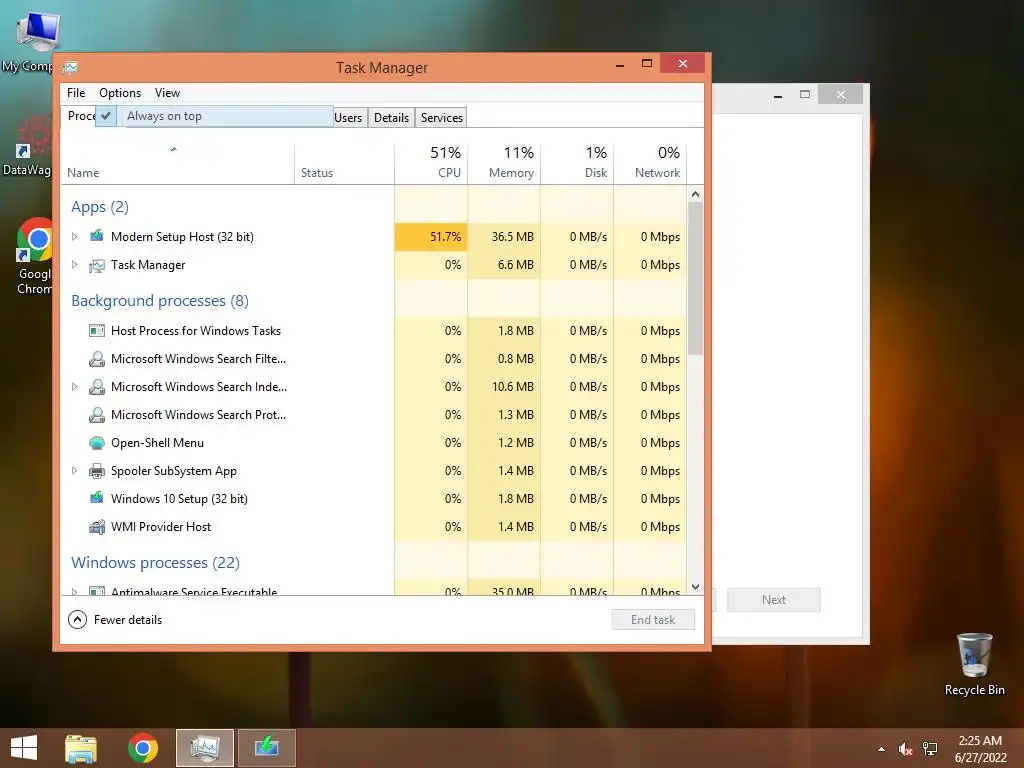Click Microsoft Windows Search Filter Host icon
1024x768 pixels.
97,359
